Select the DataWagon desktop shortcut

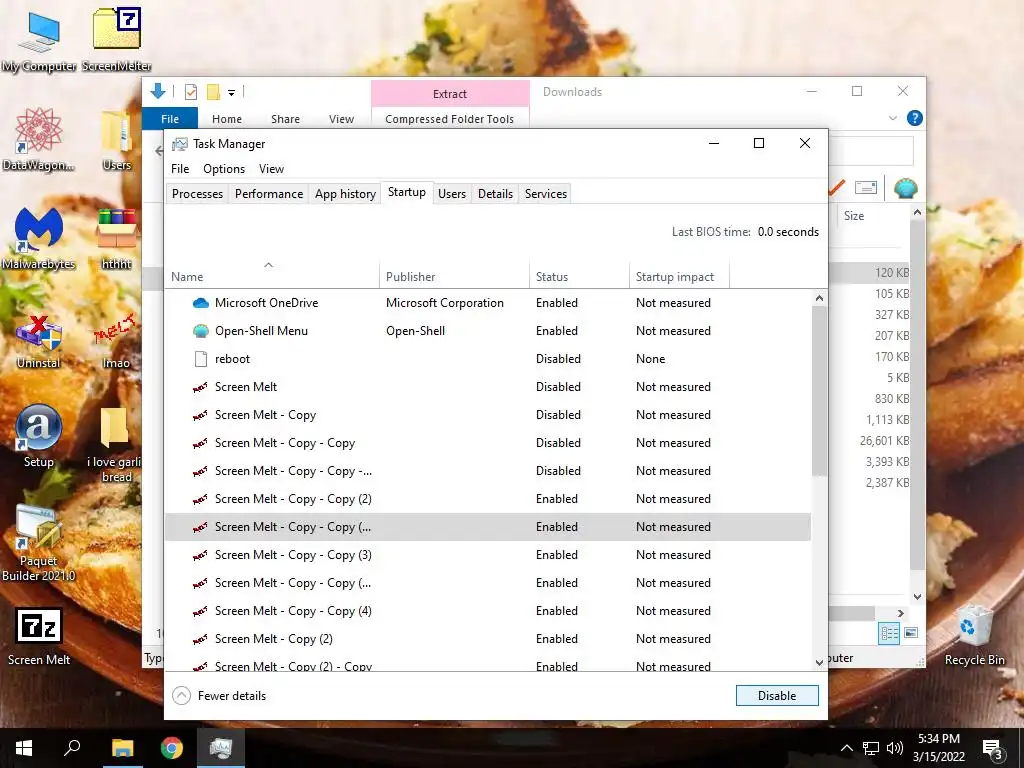(x=39, y=139)
